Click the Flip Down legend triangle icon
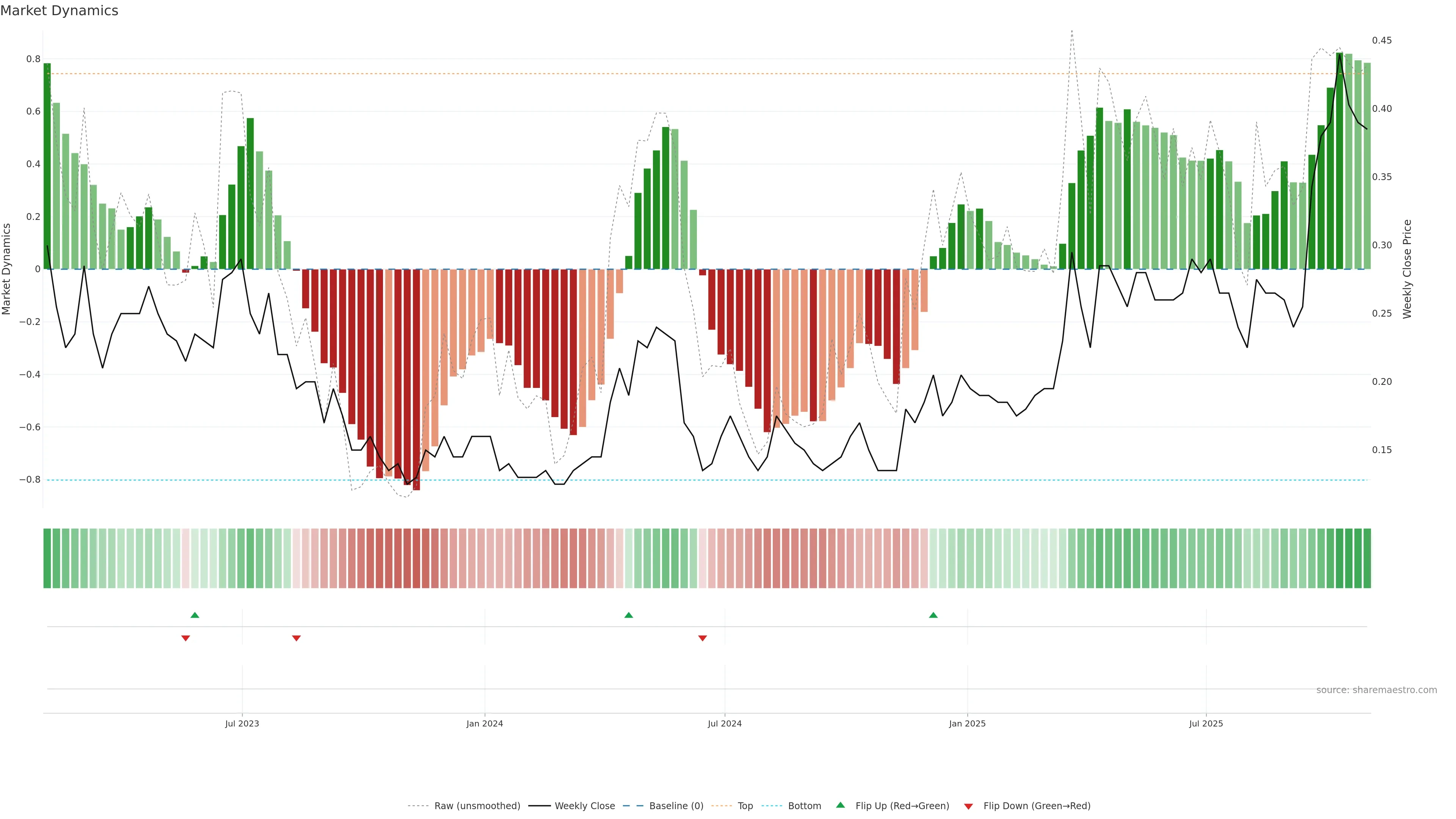Screen dimensions: 1456x819 pyautogui.click(x=968, y=806)
